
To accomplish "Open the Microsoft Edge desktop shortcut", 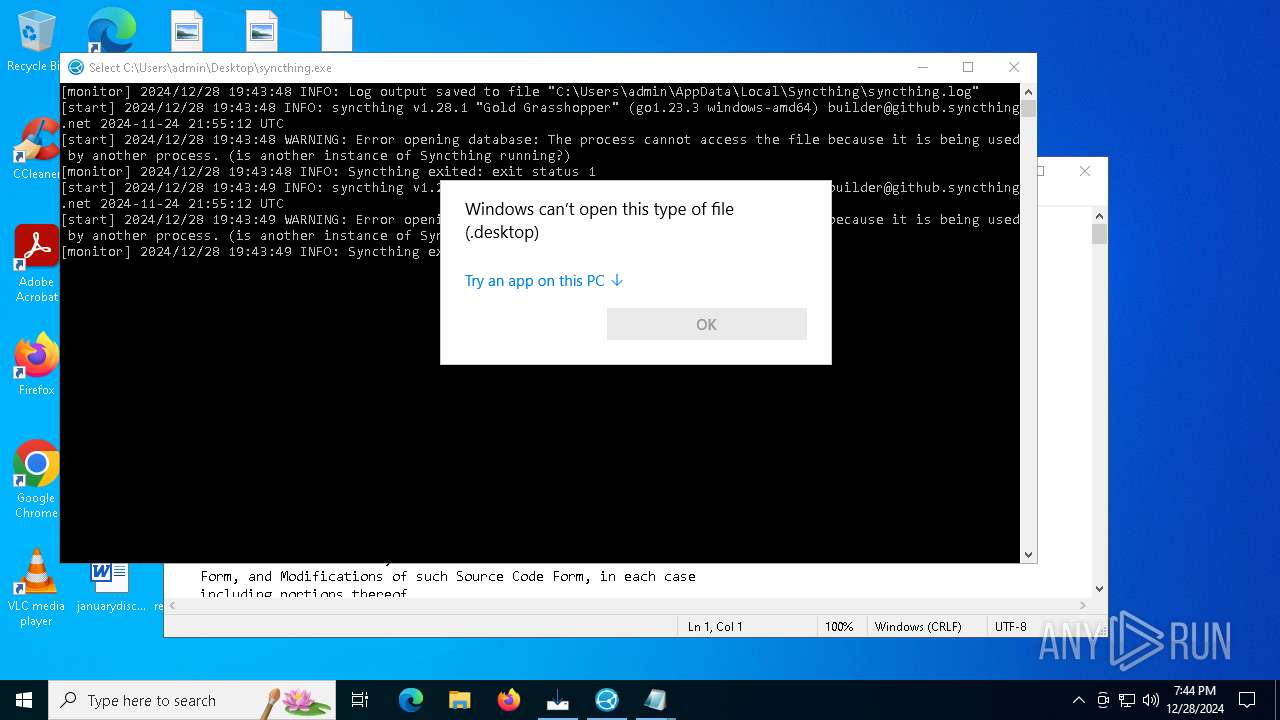I will coord(111,30).
